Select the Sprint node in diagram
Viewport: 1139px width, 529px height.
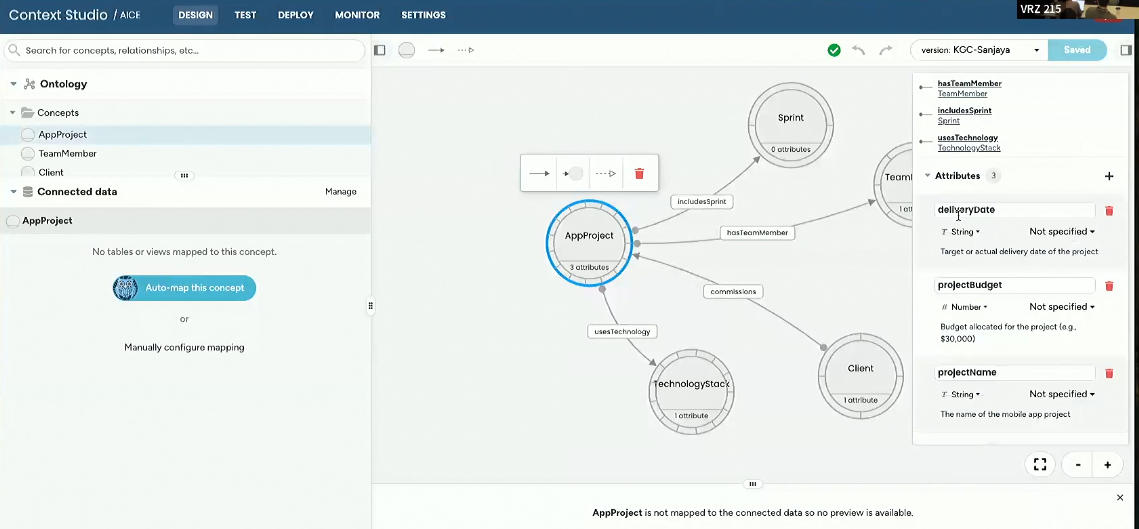[791, 124]
